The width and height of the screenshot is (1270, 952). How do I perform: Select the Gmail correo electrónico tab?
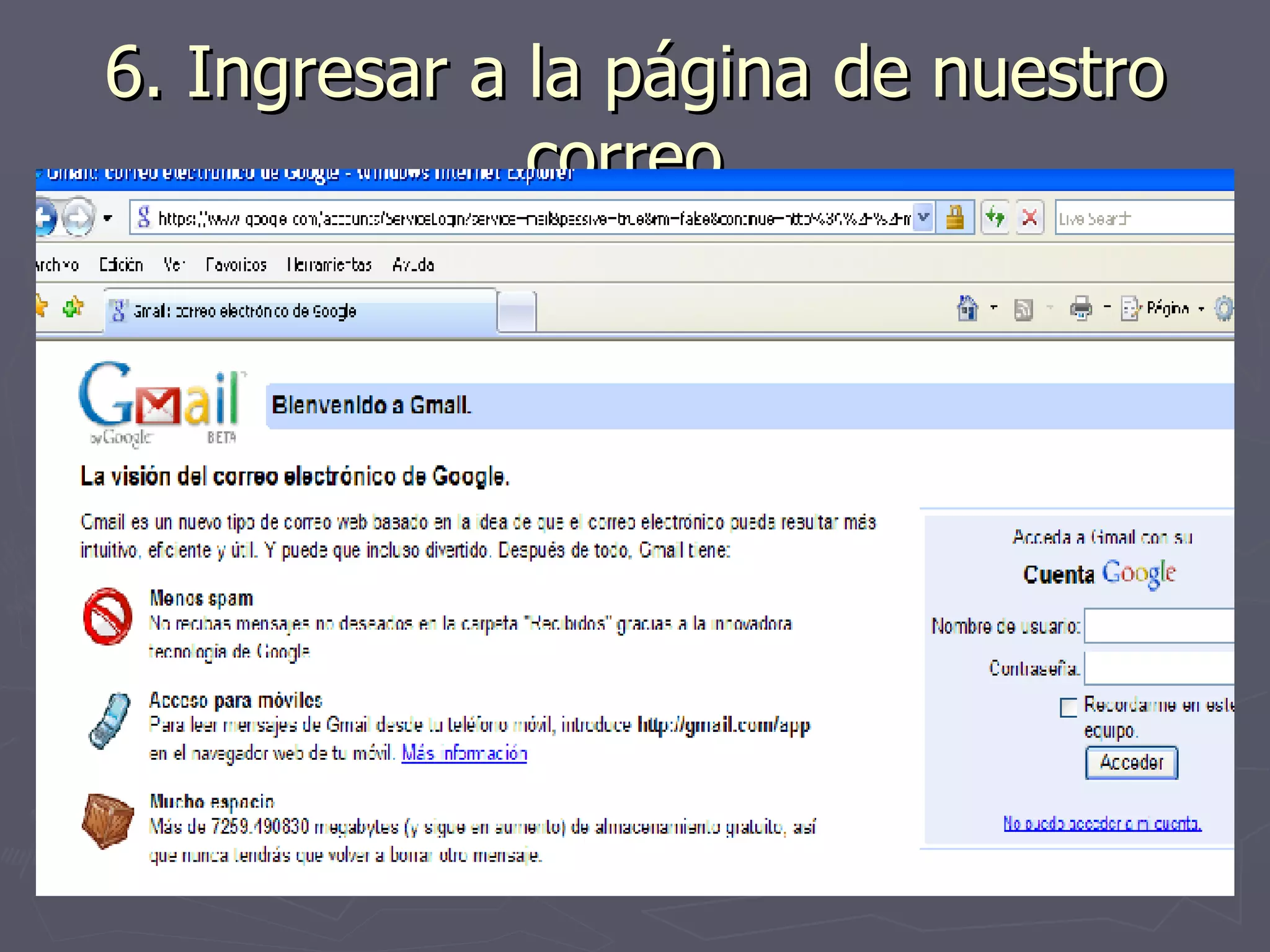click(300, 311)
